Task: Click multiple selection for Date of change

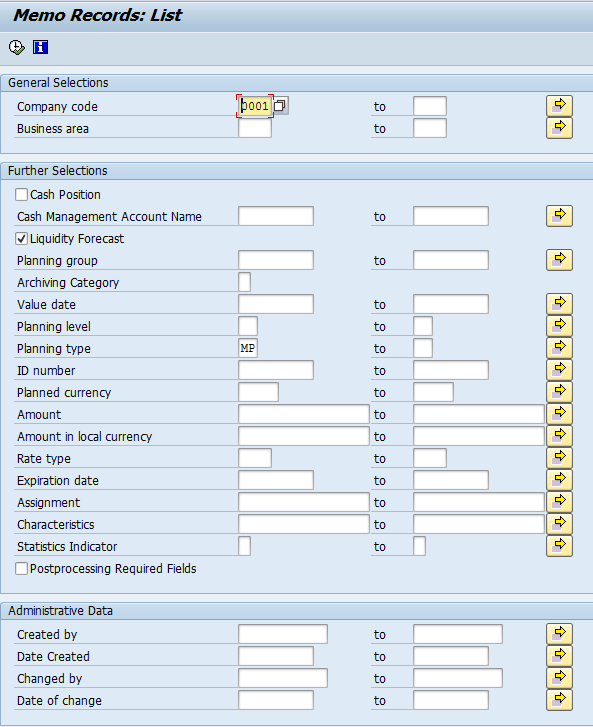Action: click(559, 700)
